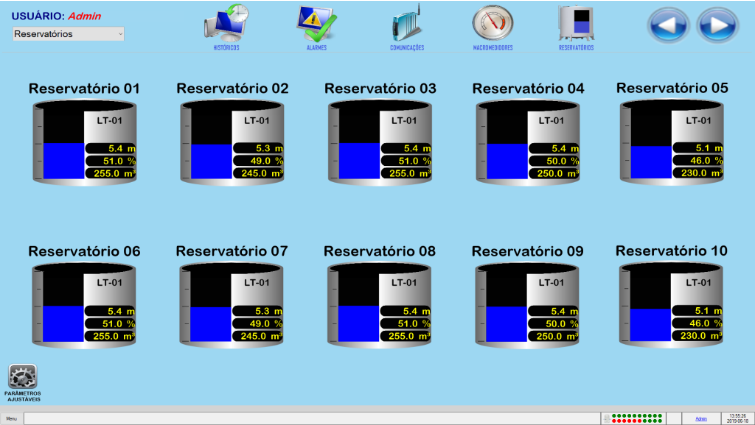Open the Comunicações antenna icon
755x425 pixels.
coord(407,24)
